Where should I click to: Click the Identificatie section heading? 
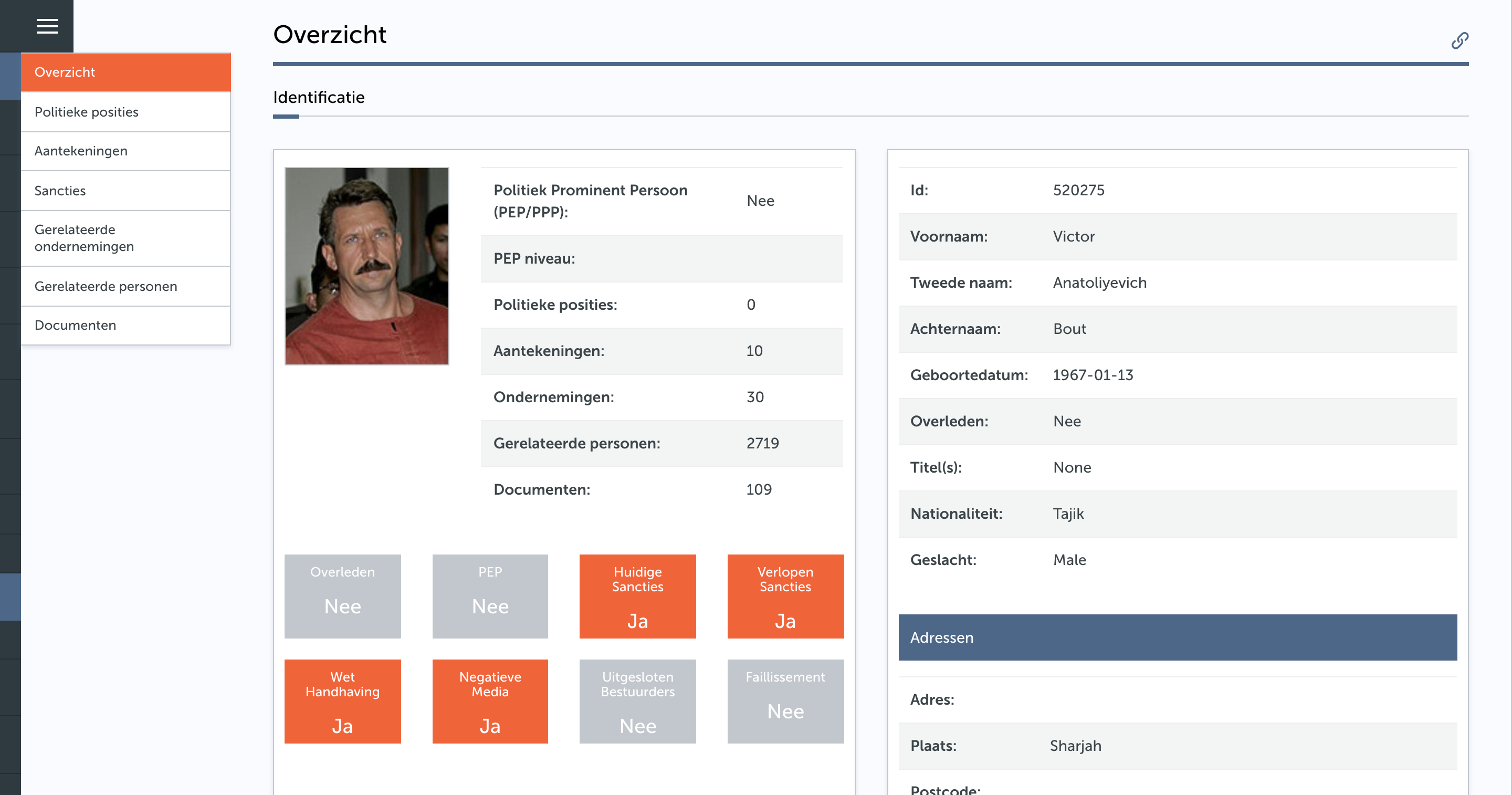319,98
